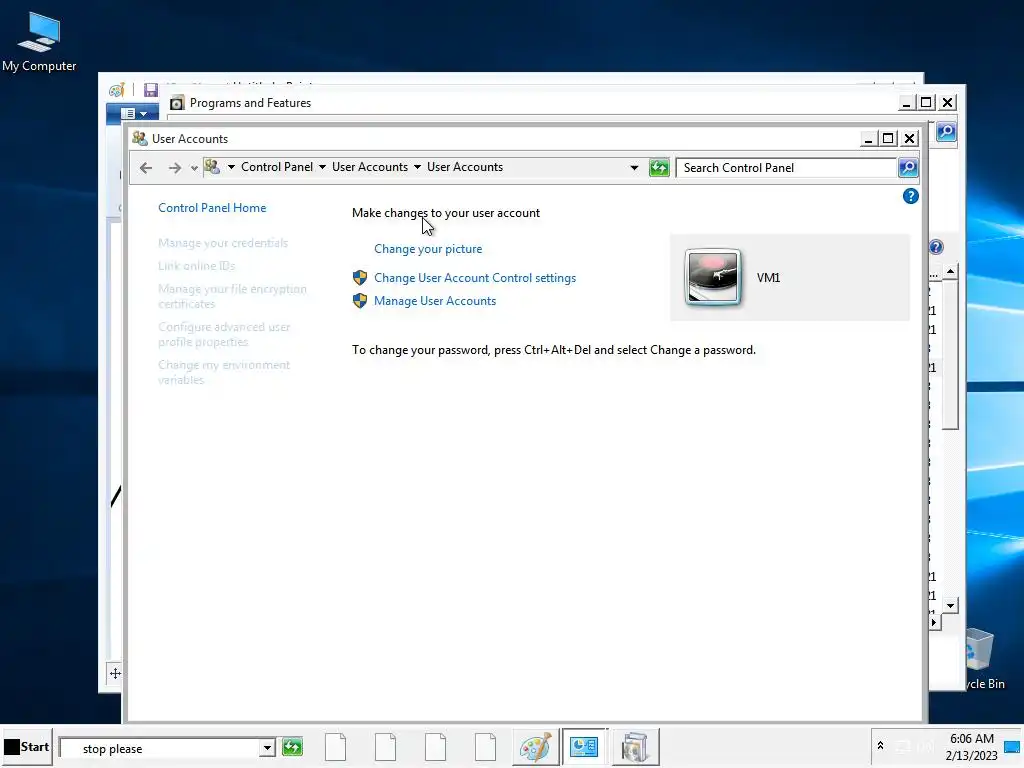The height and width of the screenshot is (768, 1024).
Task: Expand arrow after Control Panel breadcrumb
Action: pyautogui.click(x=322, y=167)
